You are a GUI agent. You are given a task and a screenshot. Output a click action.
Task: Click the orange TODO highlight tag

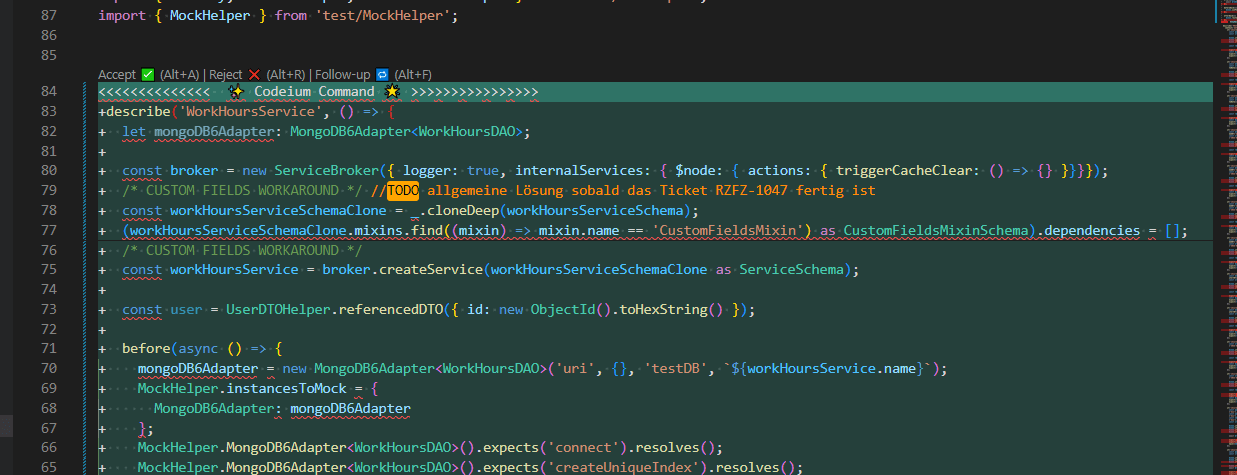coord(402,190)
